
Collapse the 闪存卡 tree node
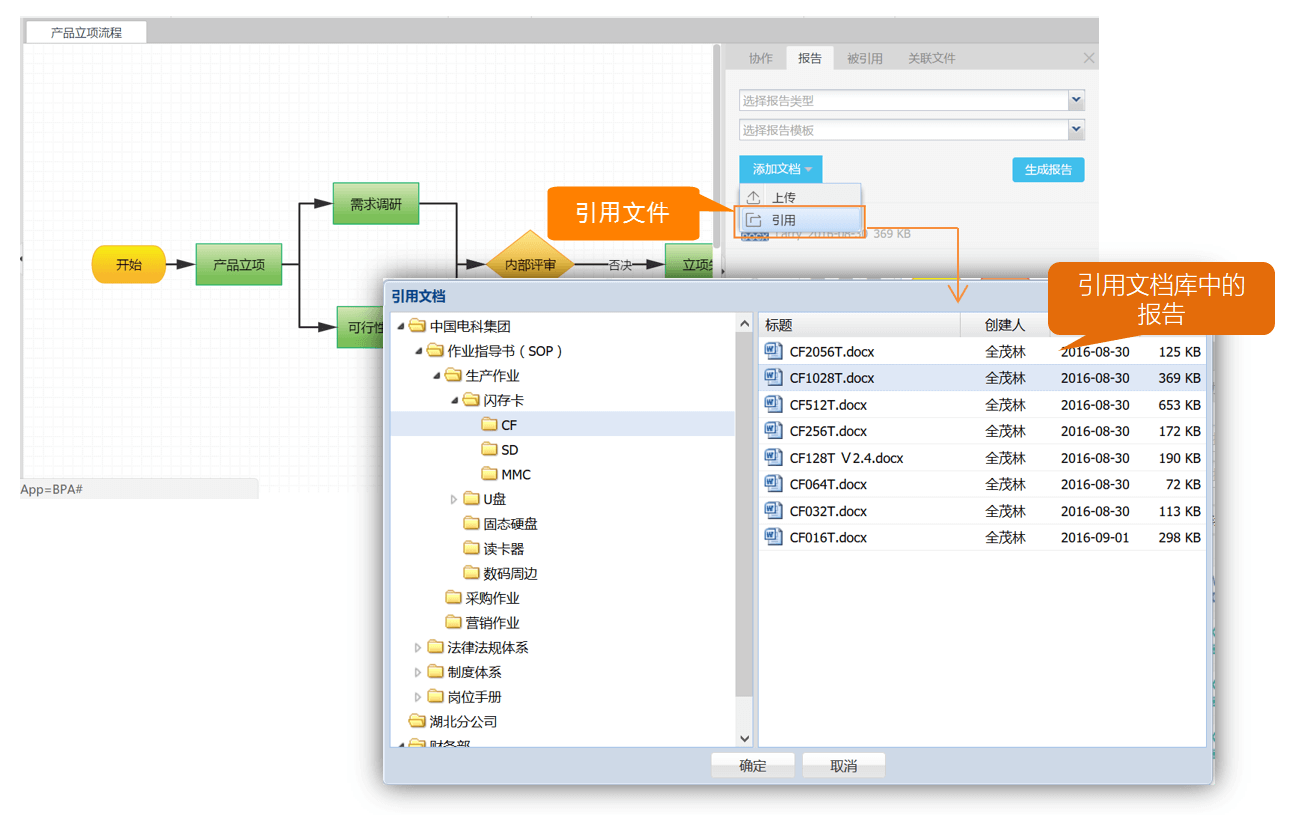[454, 400]
